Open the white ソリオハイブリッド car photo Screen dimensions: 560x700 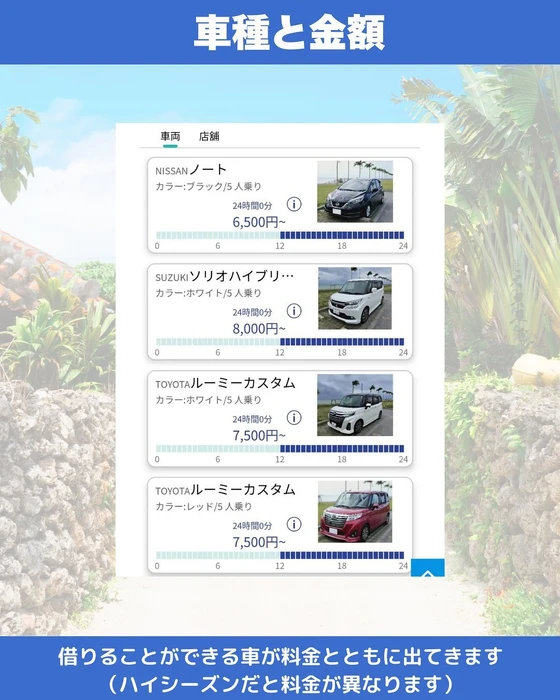click(x=355, y=298)
